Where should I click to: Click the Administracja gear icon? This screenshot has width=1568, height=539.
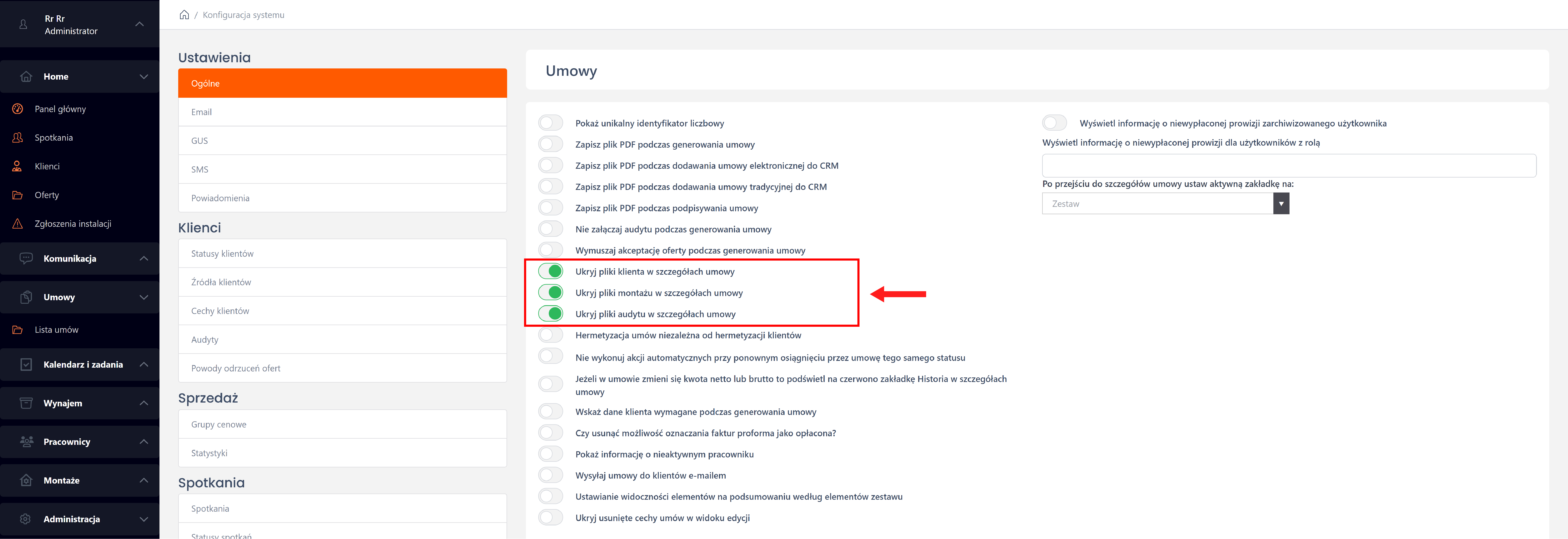pos(26,519)
